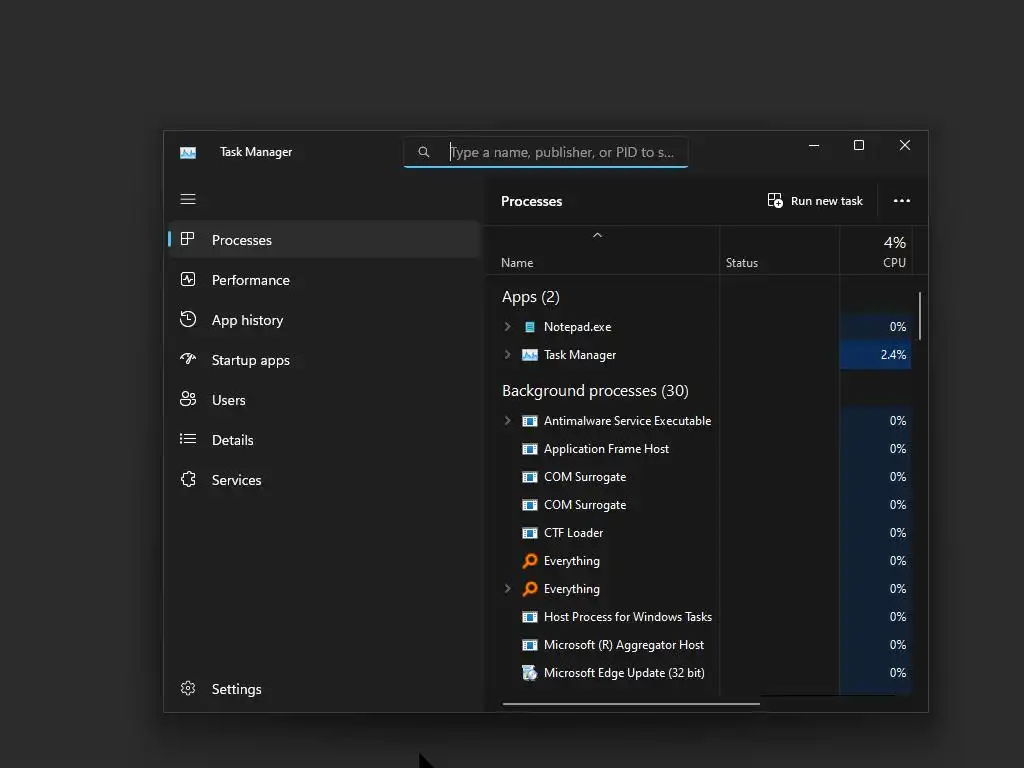Image resolution: width=1024 pixels, height=768 pixels.
Task: Open the App history tab
Action: (324, 320)
